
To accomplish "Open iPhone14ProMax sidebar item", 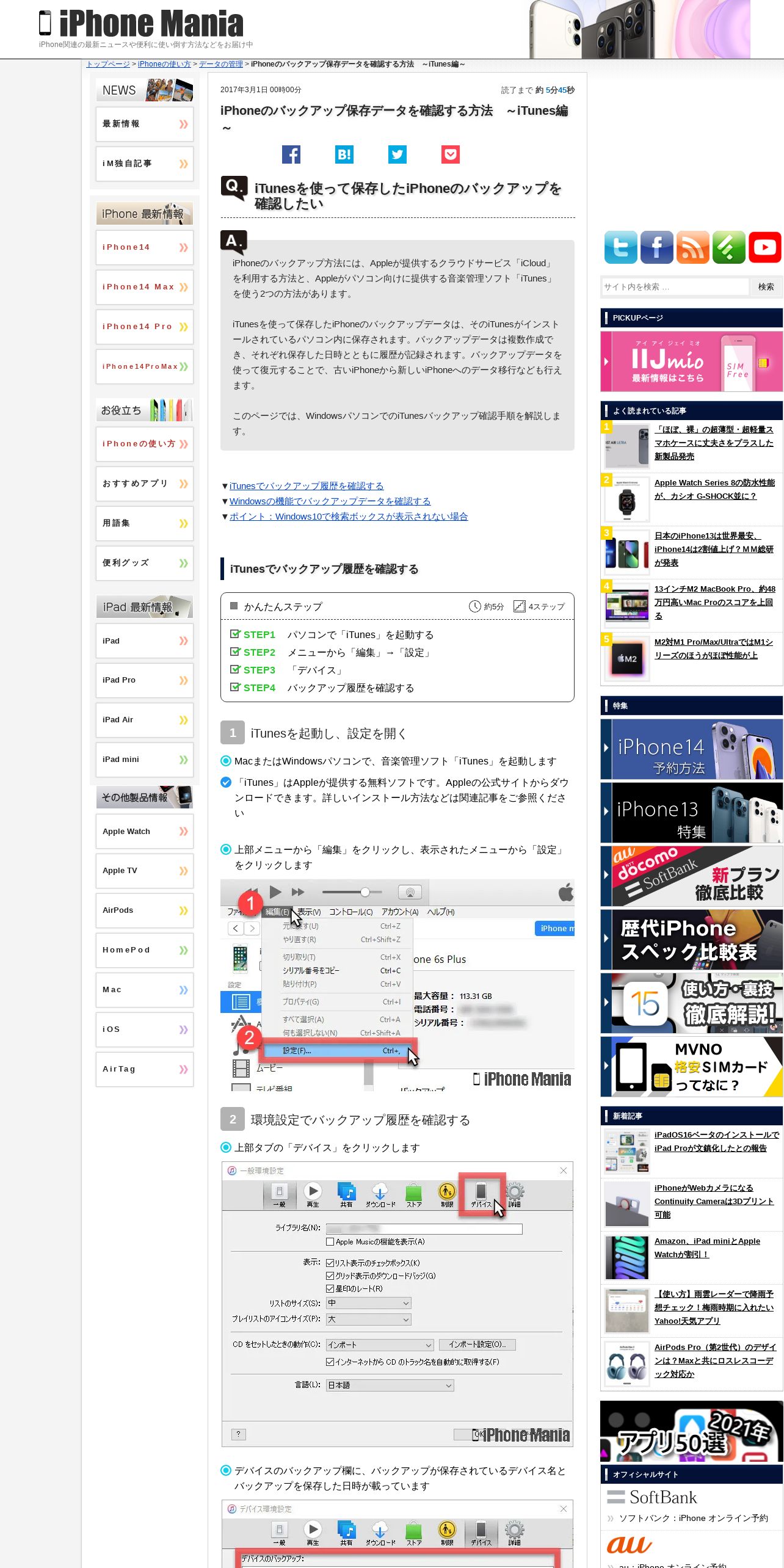I will 145,366.
